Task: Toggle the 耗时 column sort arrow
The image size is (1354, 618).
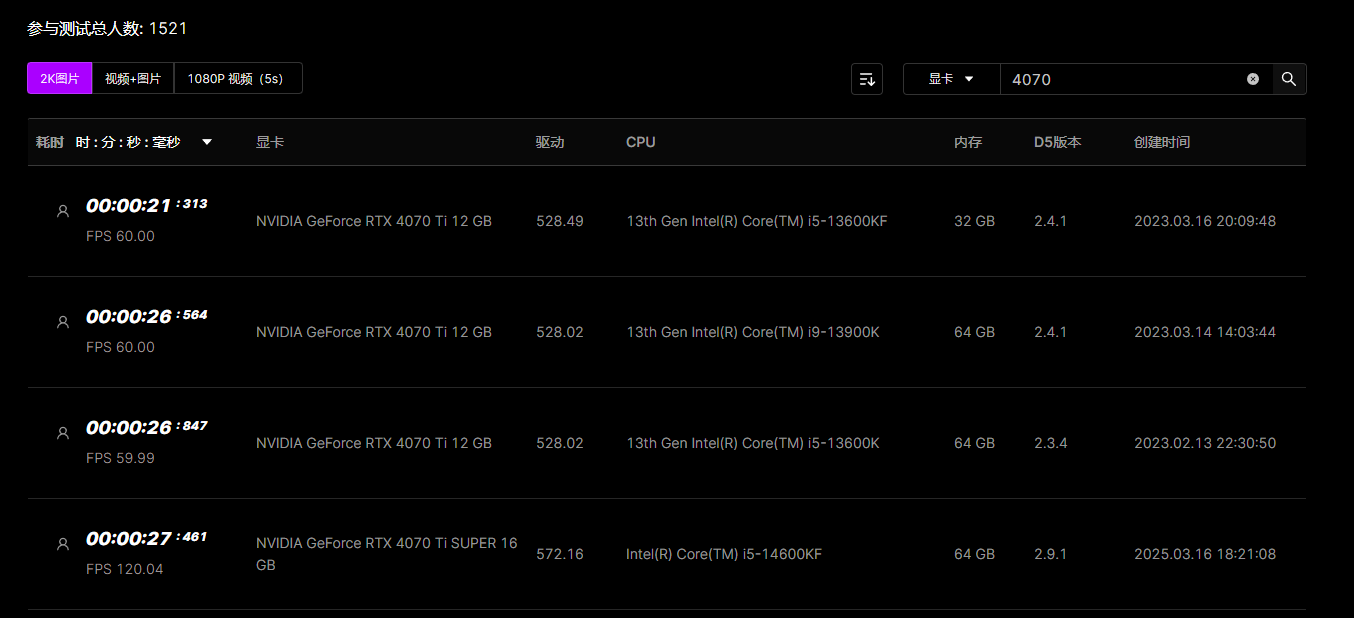Action: (x=207, y=142)
